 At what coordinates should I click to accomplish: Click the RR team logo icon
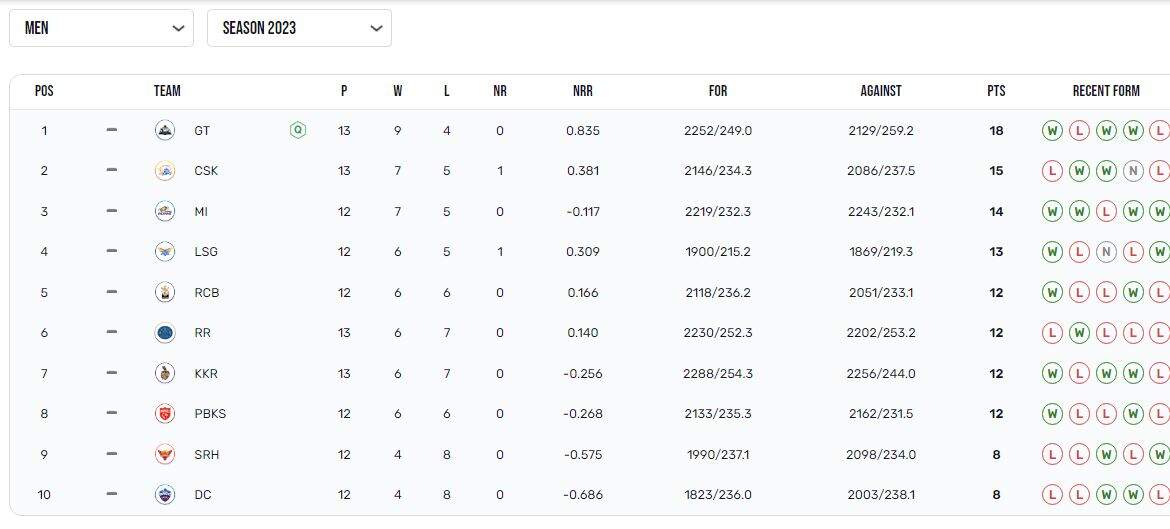pyautogui.click(x=165, y=333)
